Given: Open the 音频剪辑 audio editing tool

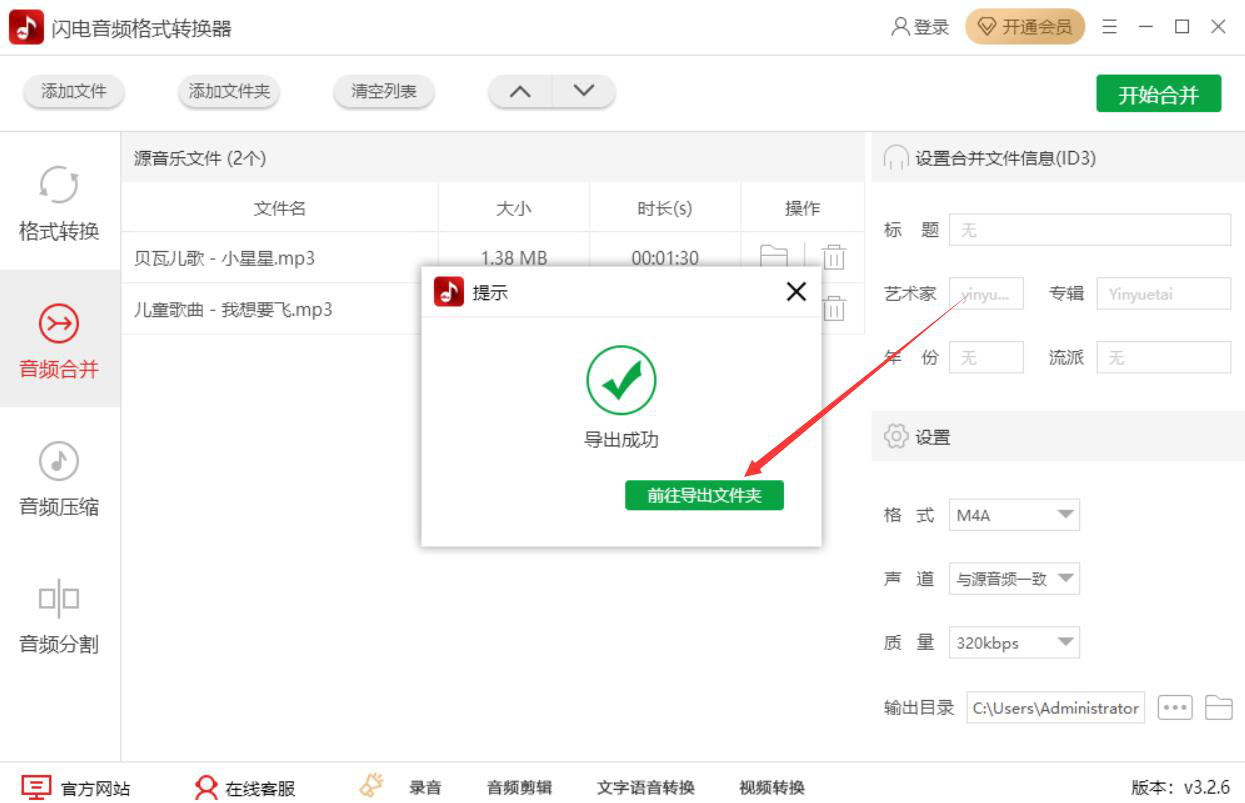Looking at the screenshot, I should tap(519, 787).
